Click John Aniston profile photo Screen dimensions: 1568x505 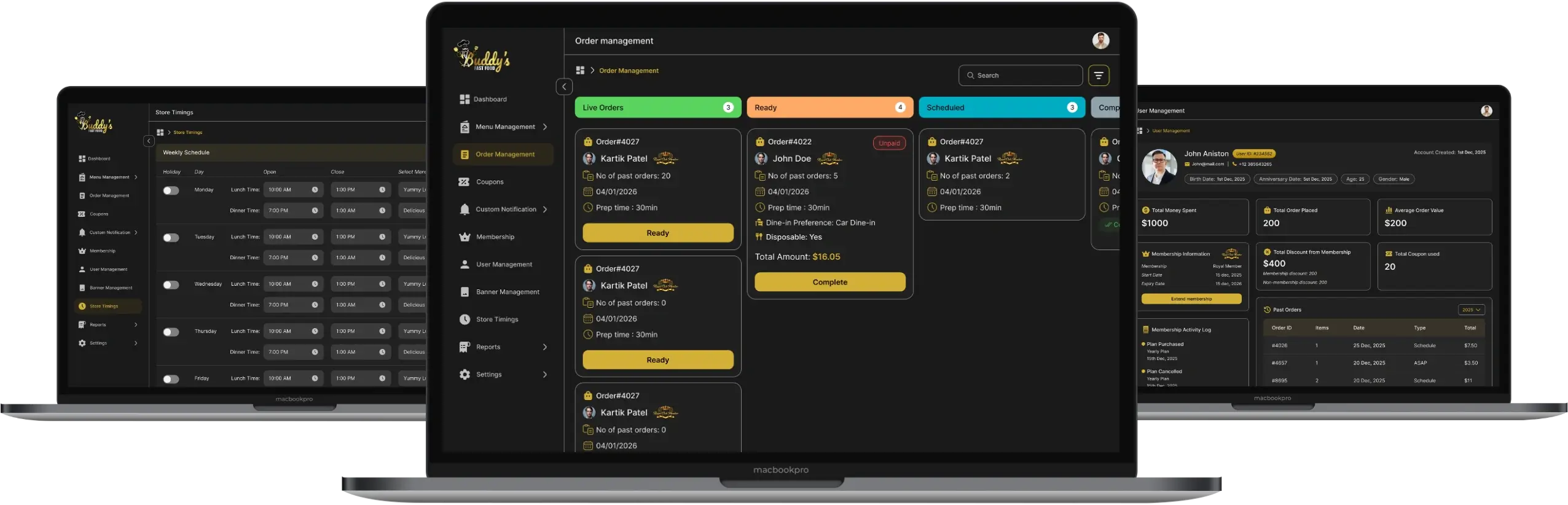(x=1159, y=166)
